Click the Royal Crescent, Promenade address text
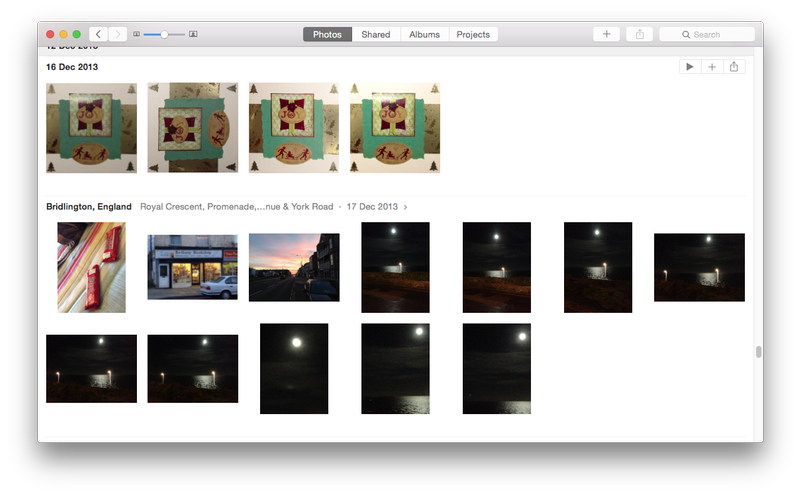Screen dimensions: 800x495 point(237,207)
